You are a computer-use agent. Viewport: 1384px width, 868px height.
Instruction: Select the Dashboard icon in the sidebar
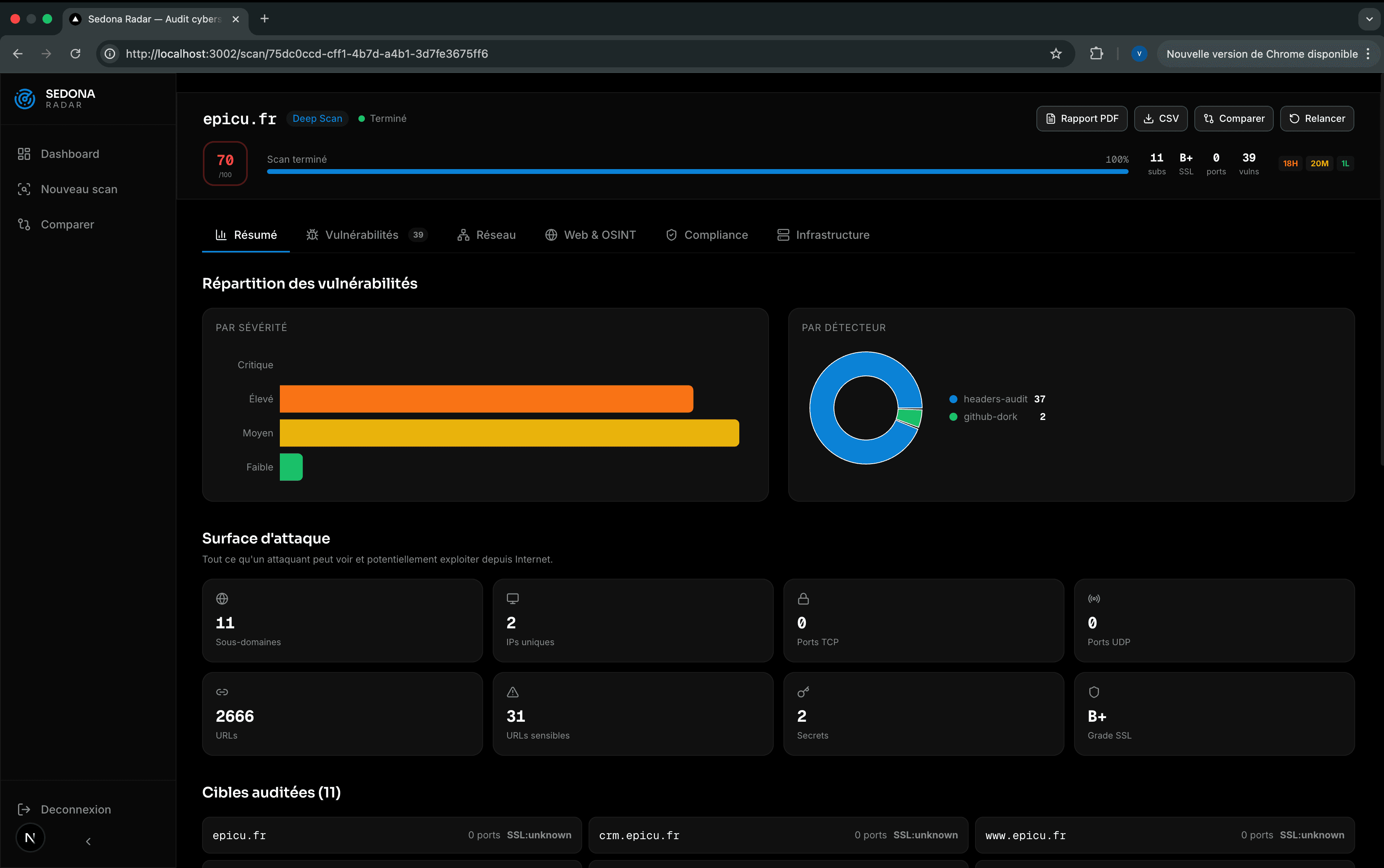(24, 154)
